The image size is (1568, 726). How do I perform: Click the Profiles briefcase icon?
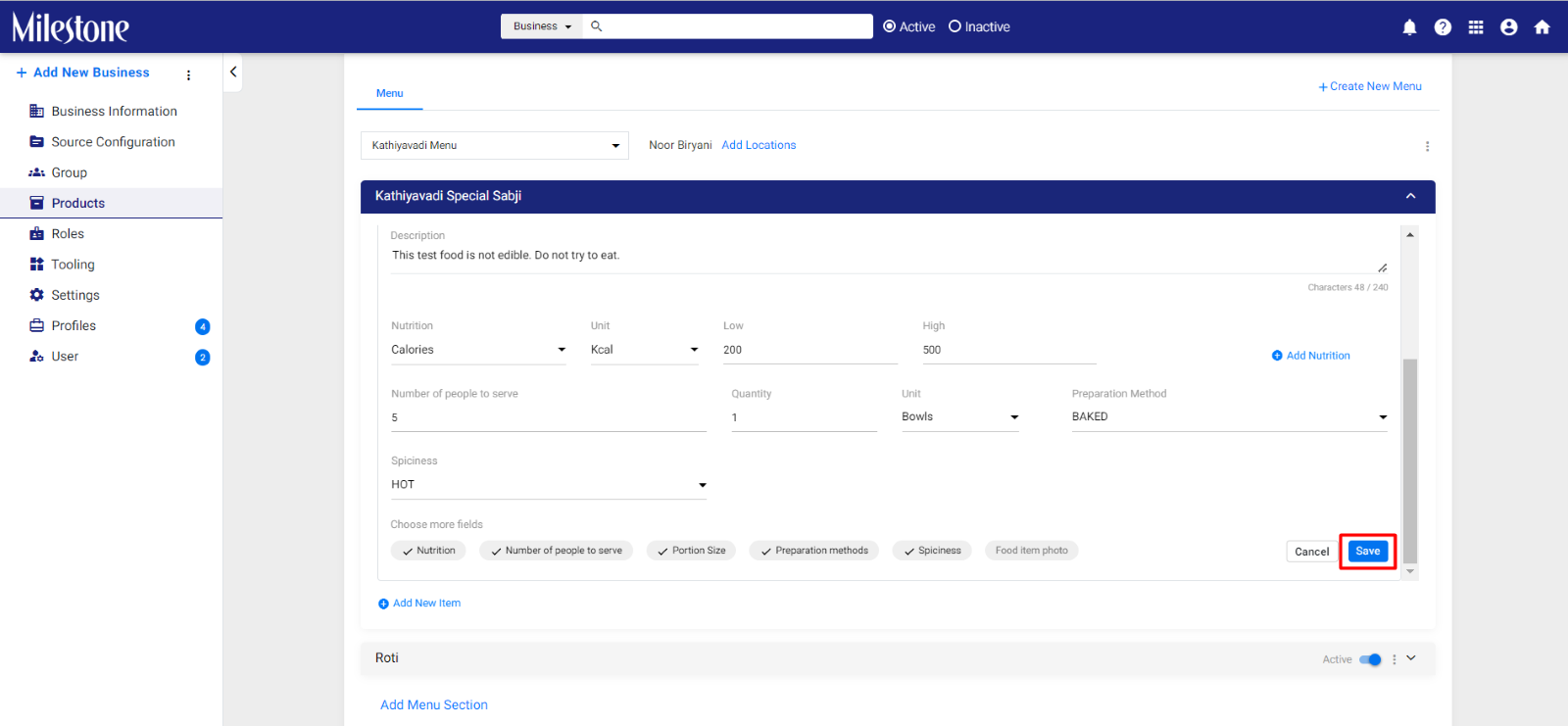point(36,325)
